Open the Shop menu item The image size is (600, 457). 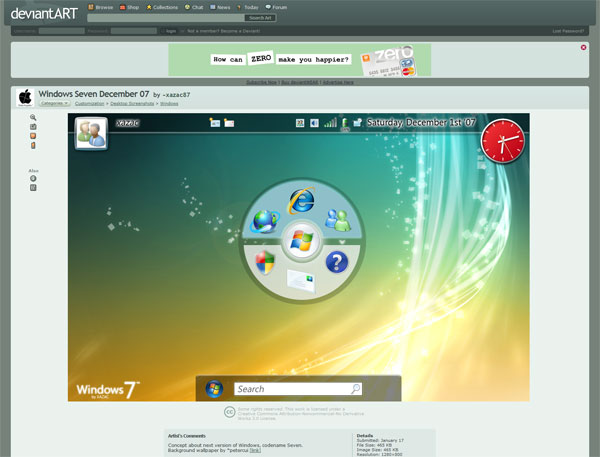tap(129, 7)
